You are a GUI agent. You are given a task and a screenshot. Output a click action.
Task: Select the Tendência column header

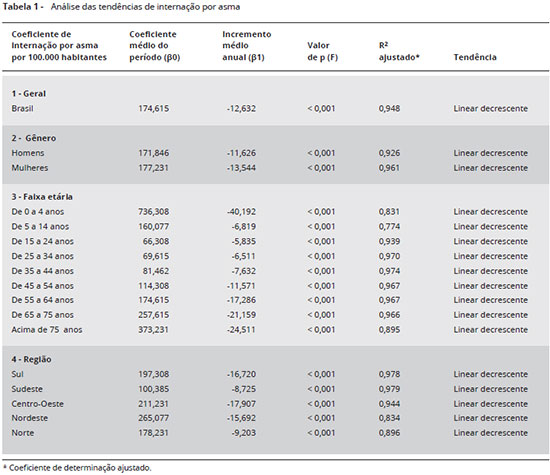(475, 57)
